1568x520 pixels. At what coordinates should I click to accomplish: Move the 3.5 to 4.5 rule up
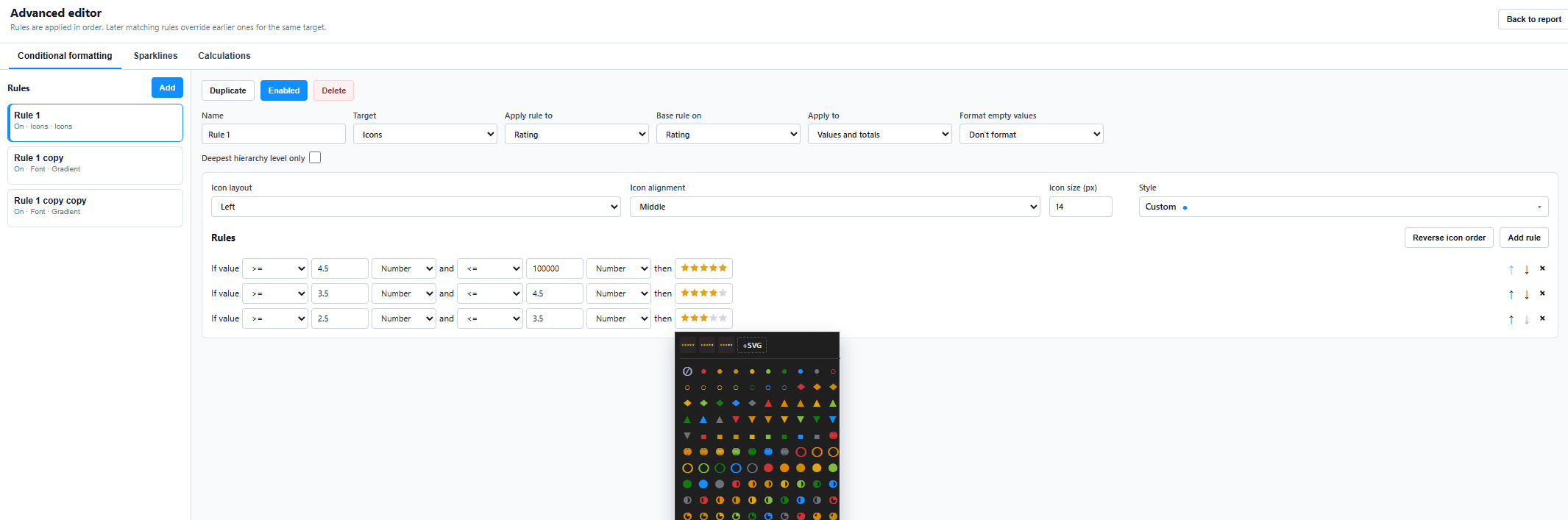1511,294
